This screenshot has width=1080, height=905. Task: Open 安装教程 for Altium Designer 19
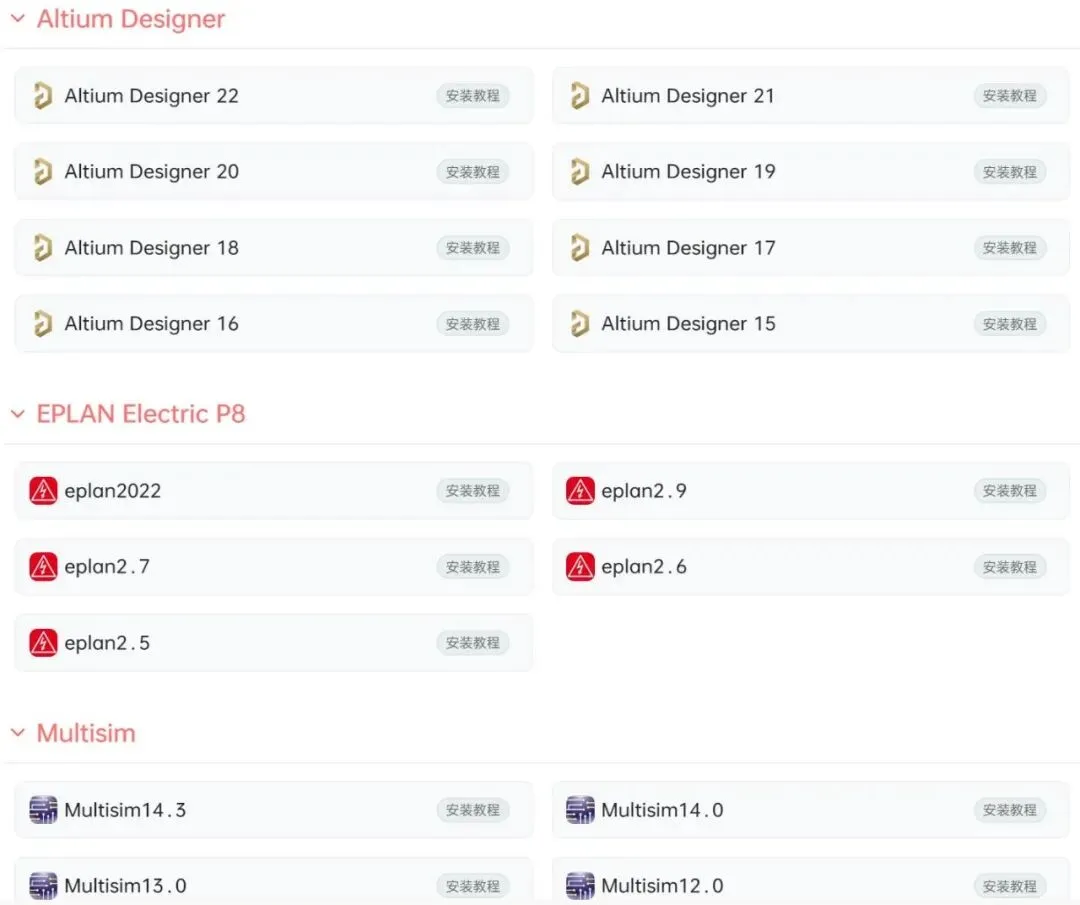point(1010,171)
